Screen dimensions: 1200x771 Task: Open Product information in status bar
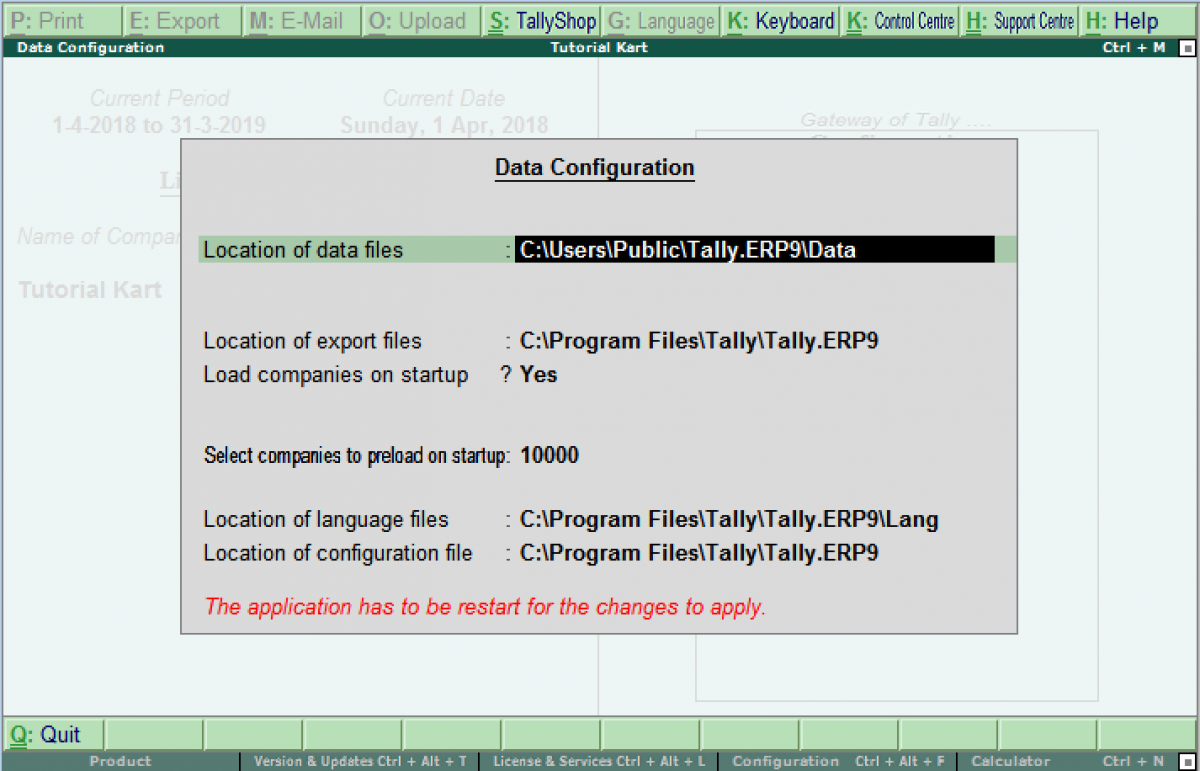(119, 761)
